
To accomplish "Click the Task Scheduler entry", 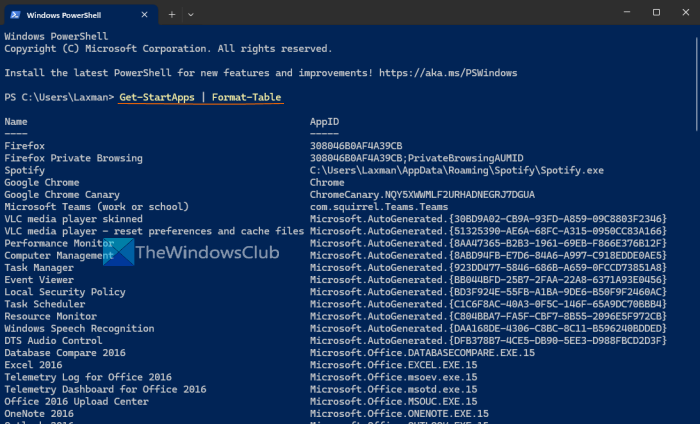I will 47,303.
